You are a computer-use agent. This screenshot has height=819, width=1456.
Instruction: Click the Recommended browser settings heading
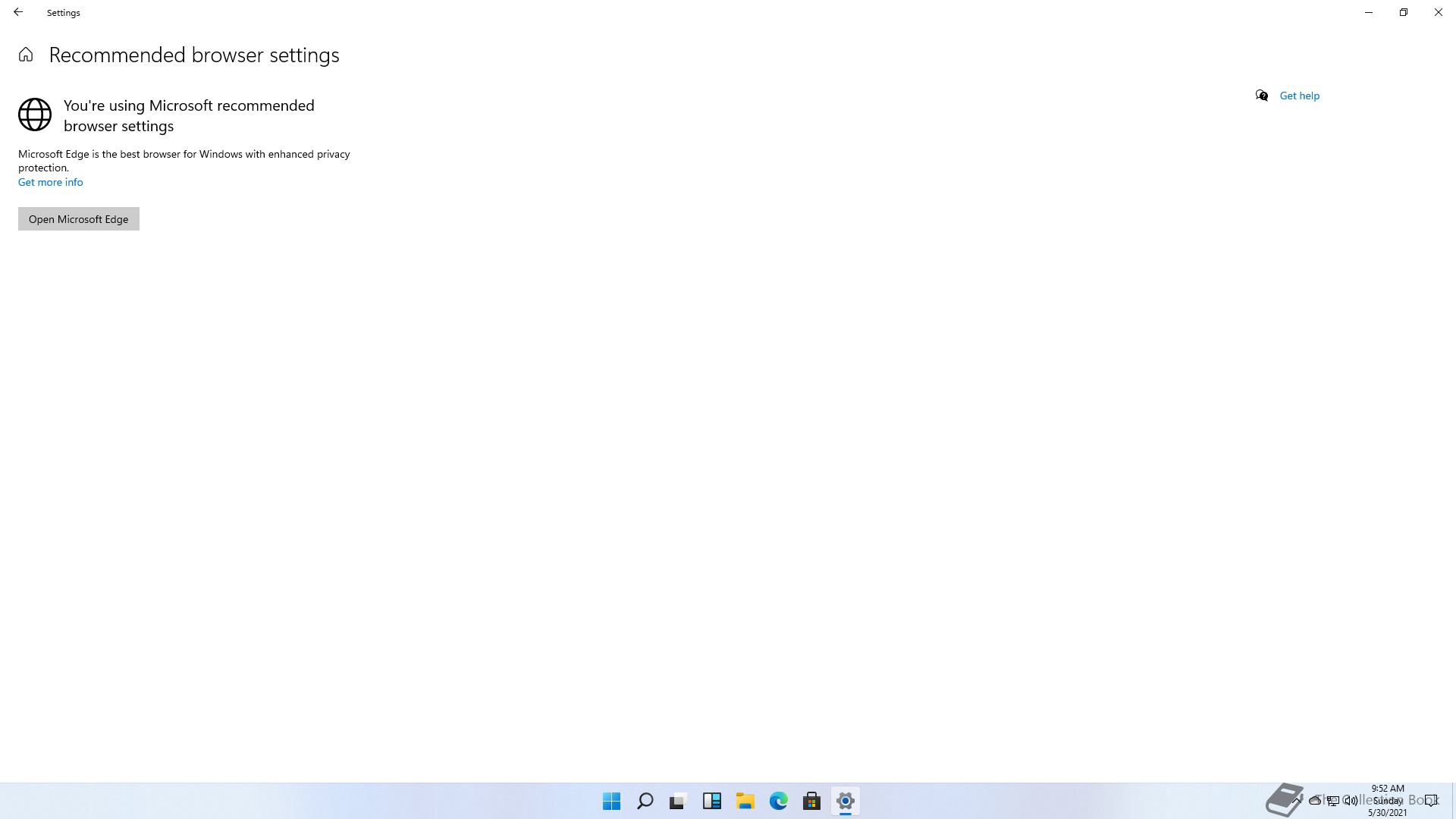(194, 55)
